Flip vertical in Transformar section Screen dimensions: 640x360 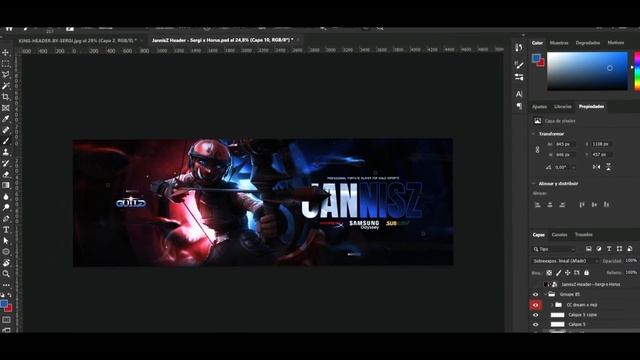click(608, 167)
